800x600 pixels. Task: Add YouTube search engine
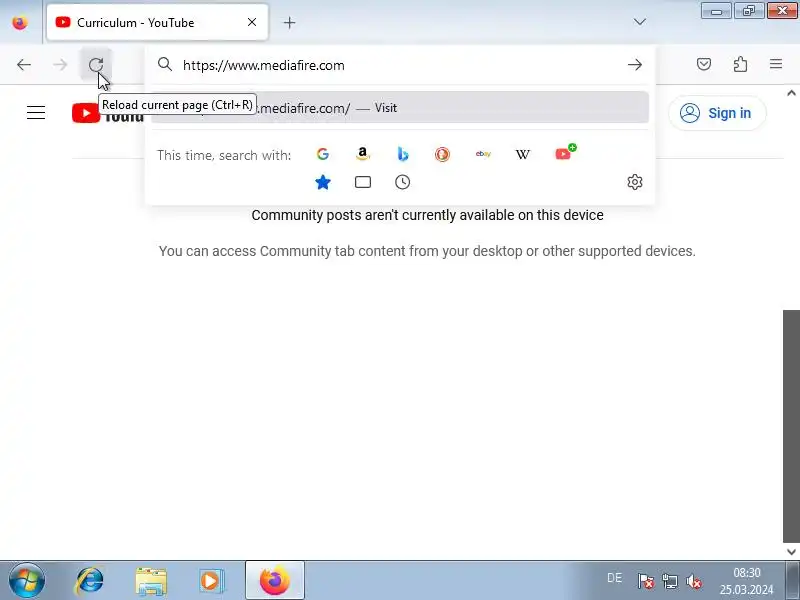click(x=565, y=153)
